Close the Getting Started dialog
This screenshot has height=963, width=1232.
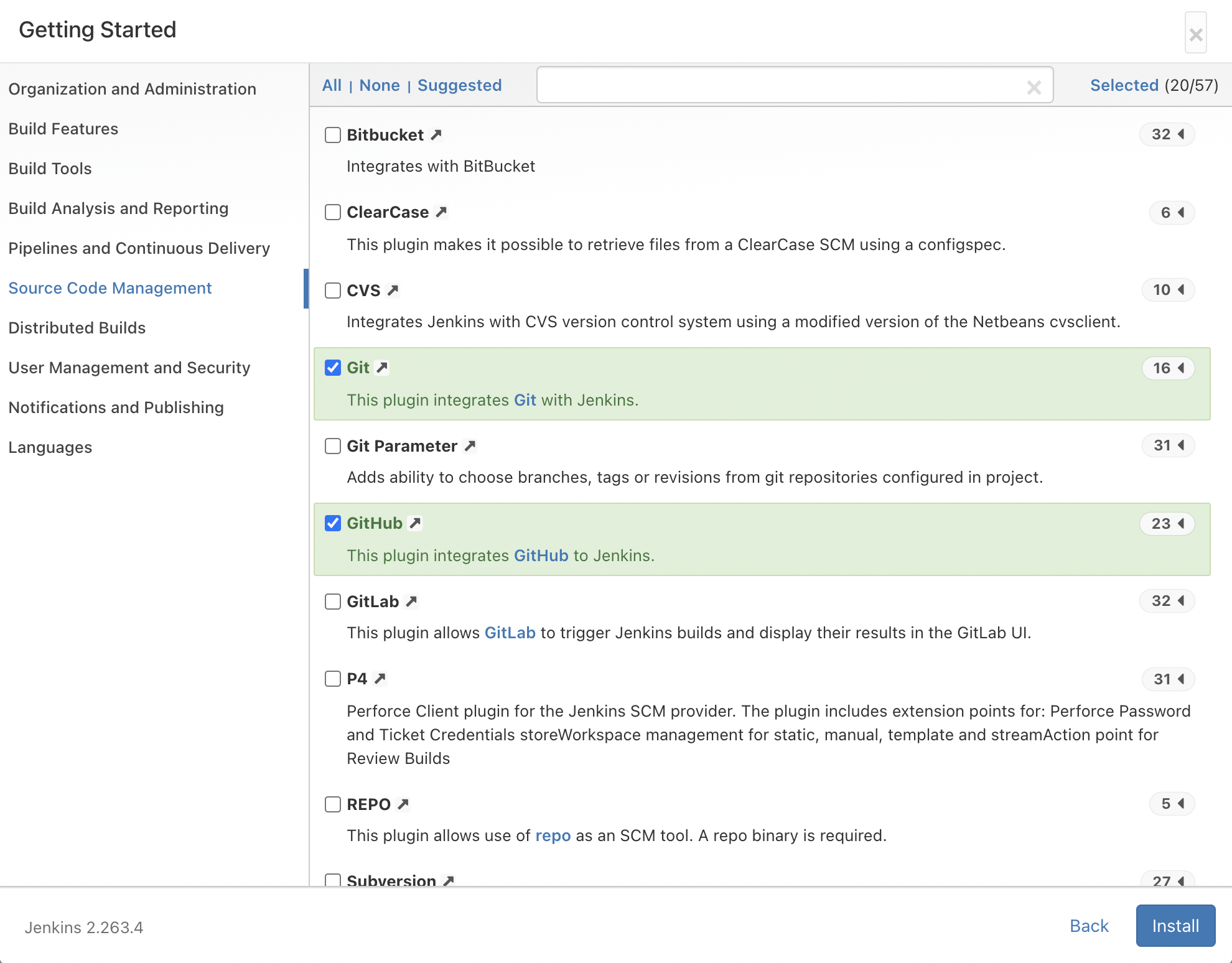click(x=1195, y=34)
